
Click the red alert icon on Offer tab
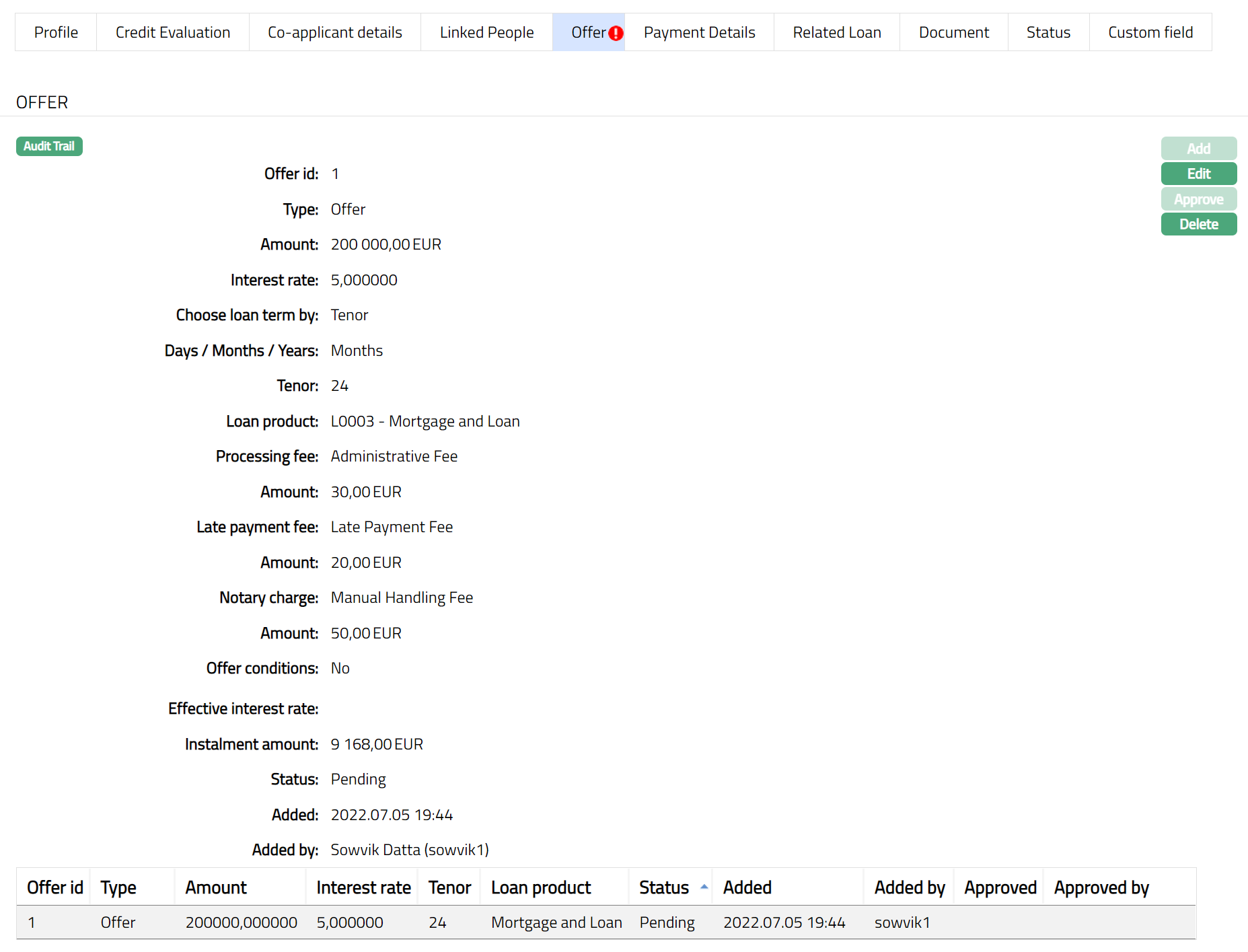(616, 33)
